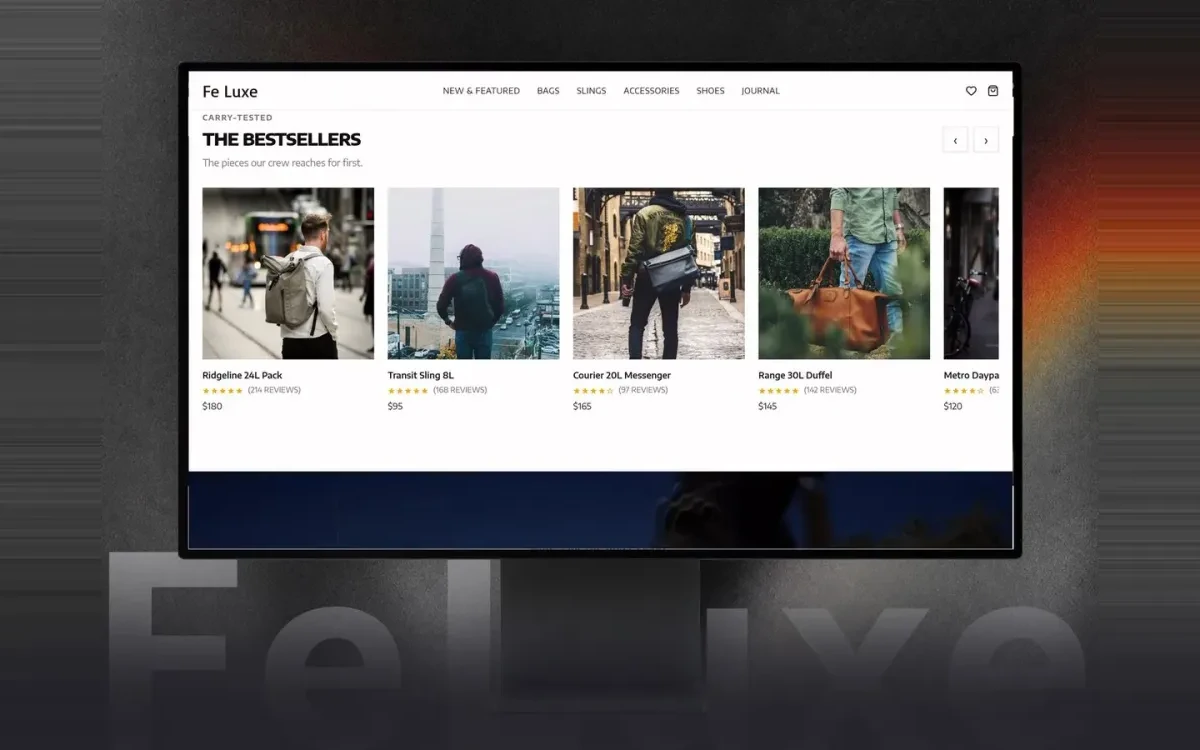This screenshot has width=1200, height=750.
Task: Click the $165 price
Action: point(582,407)
